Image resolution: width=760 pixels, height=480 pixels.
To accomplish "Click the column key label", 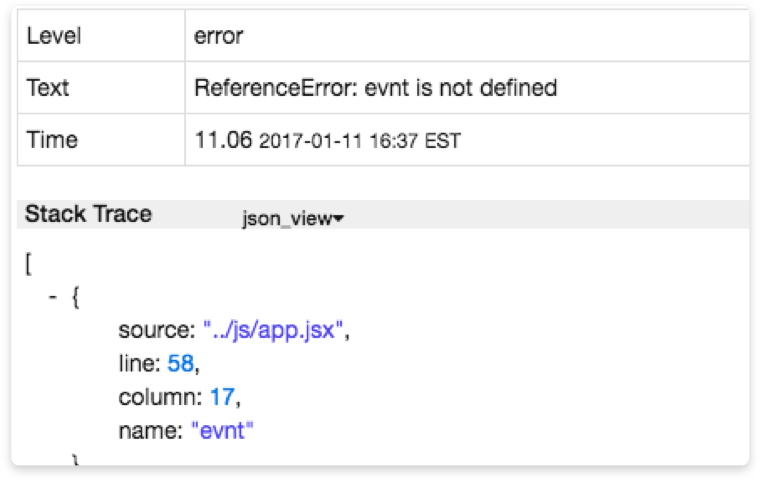I will 159,398.
